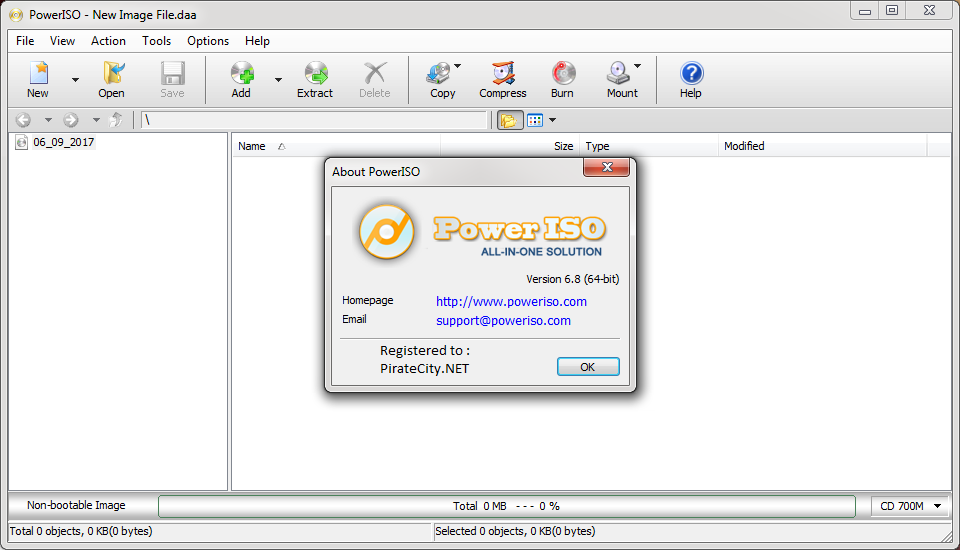This screenshot has width=960, height=550.
Task: Click the Extract toolbar icon
Action: click(x=316, y=73)
